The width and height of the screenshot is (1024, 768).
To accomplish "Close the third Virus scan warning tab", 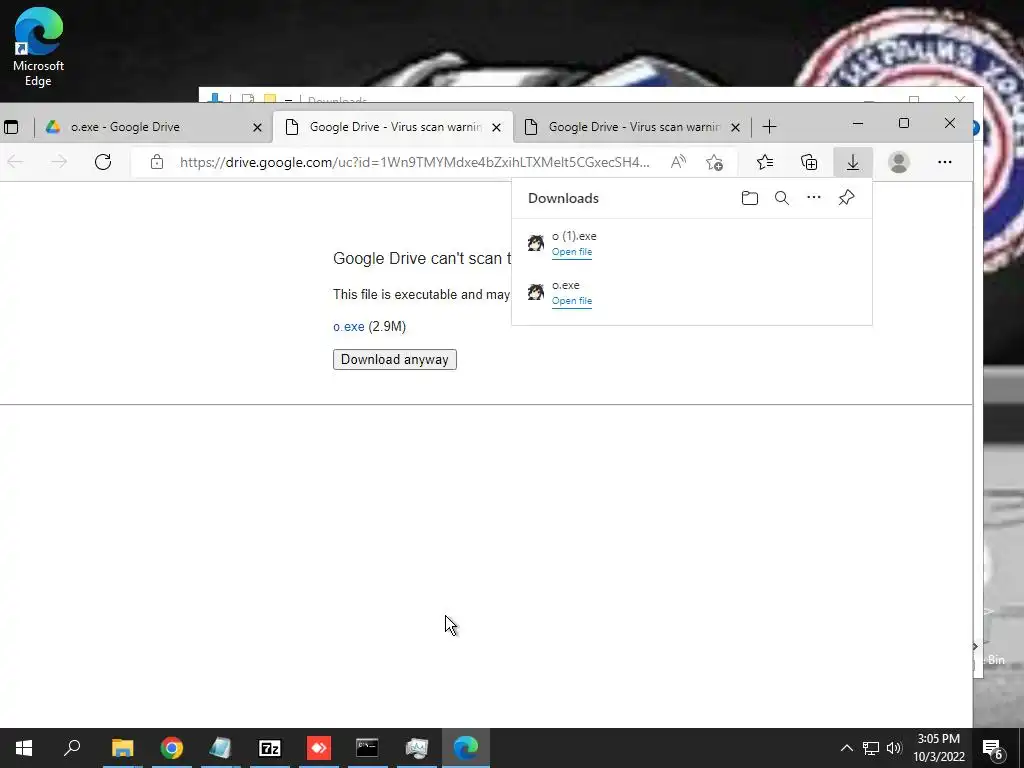I will coord(735,127).
